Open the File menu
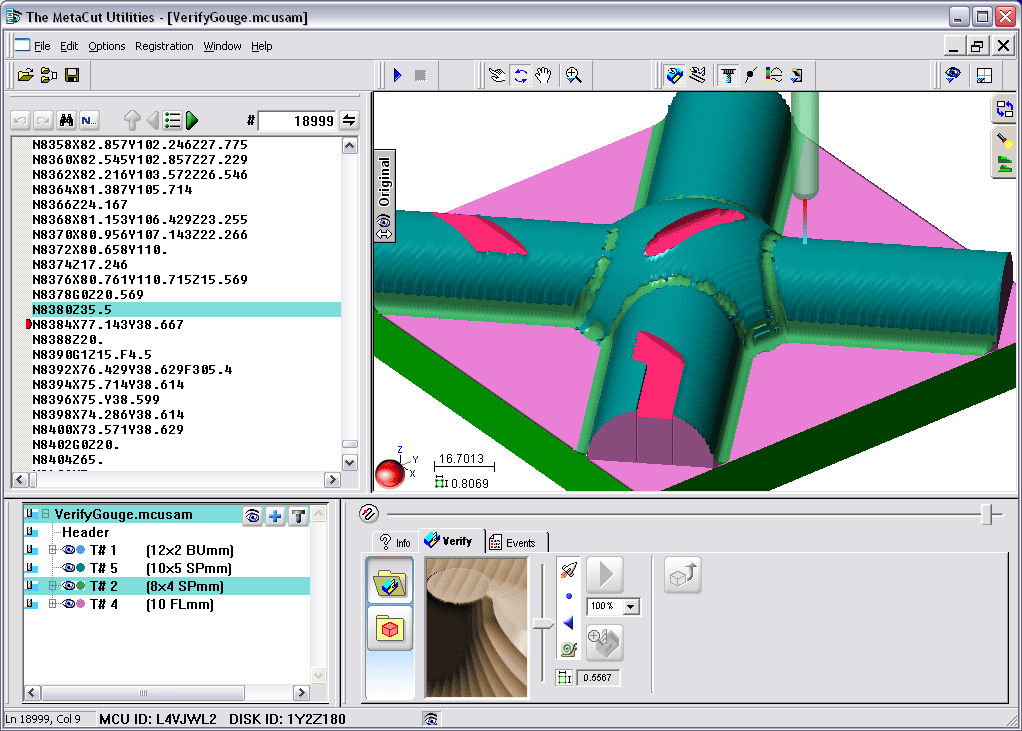Image resolution: width=1022 pixels, height=731 pixels. point(42,46)
